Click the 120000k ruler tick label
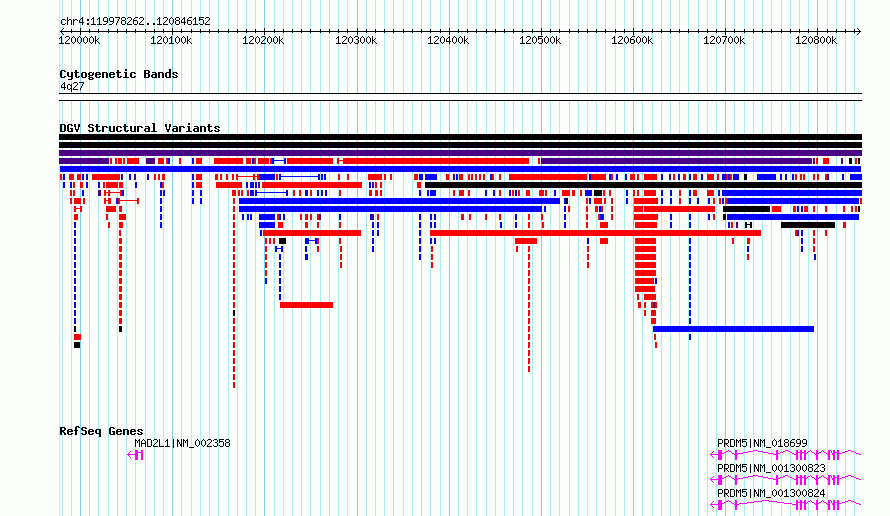This screenshot has height=516, width=890. pos(79,40)
